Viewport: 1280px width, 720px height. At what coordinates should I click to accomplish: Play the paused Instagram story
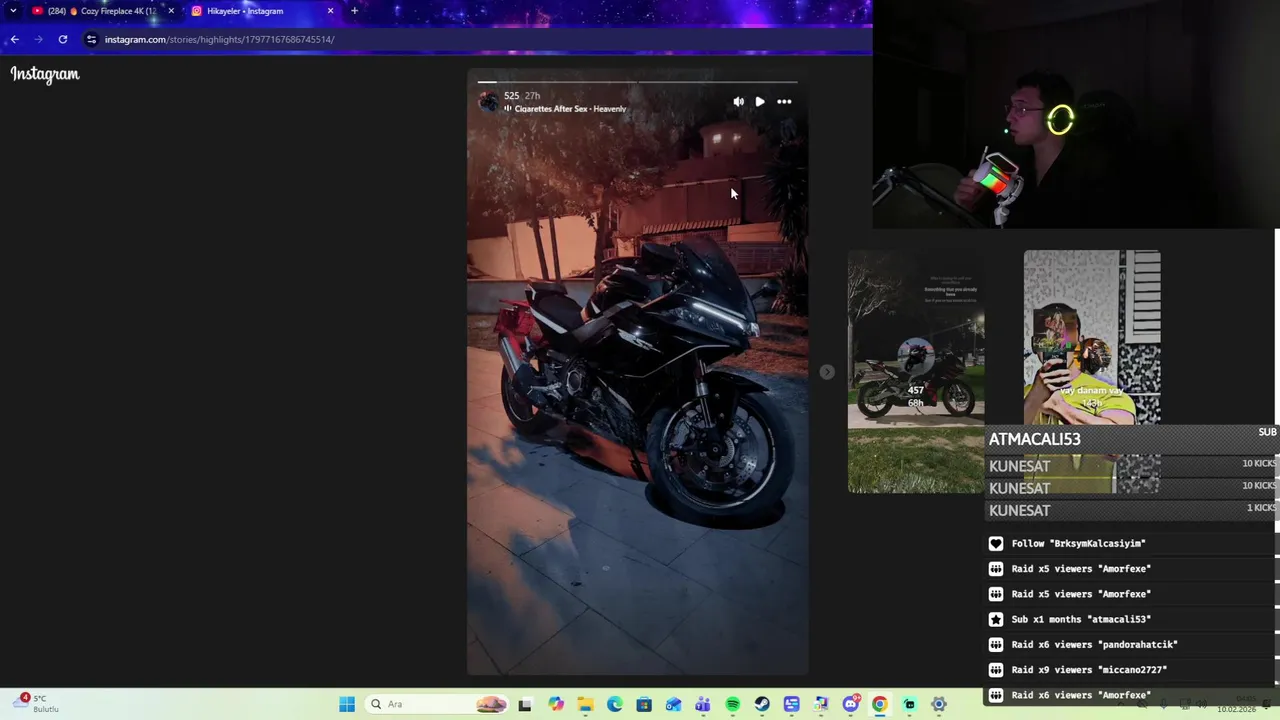(x=760, y=101)
